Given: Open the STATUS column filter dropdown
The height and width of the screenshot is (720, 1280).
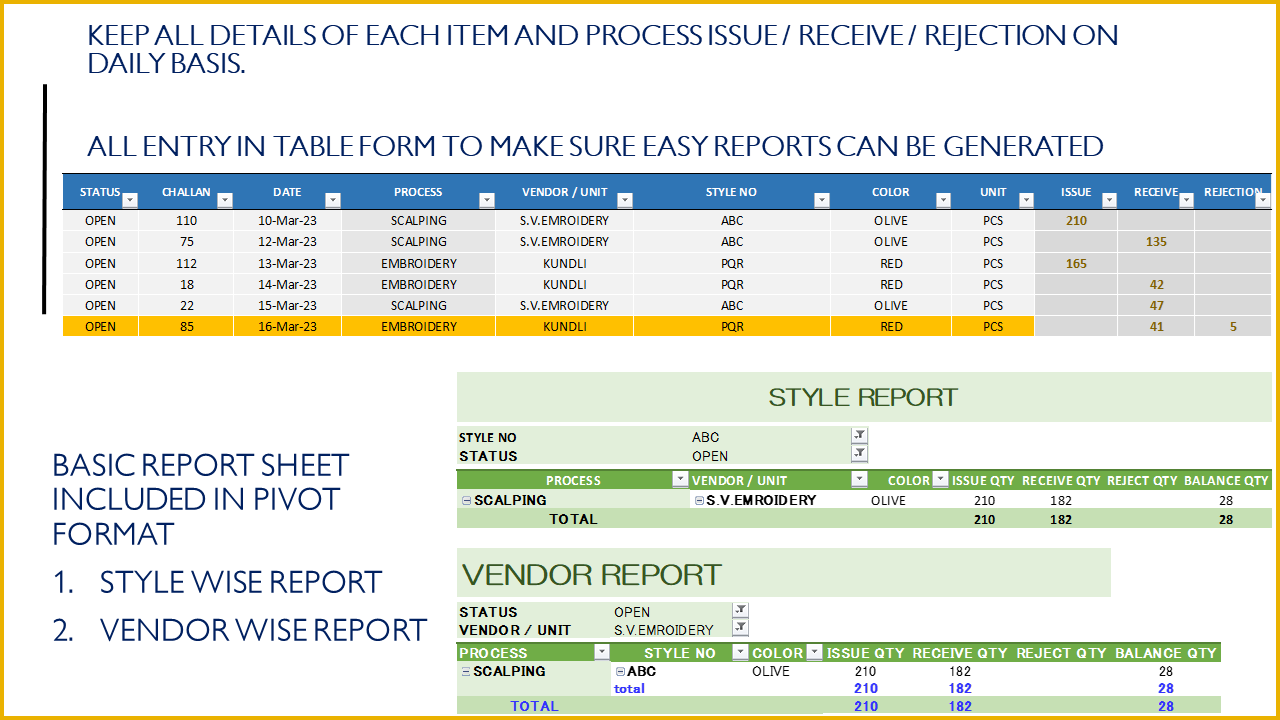Looking at the screenshot, I should click(129, 200).
